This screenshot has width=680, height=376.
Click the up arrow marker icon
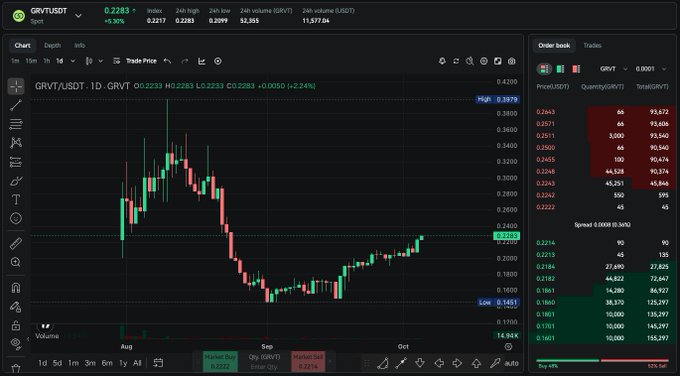(x=476, y=363)
